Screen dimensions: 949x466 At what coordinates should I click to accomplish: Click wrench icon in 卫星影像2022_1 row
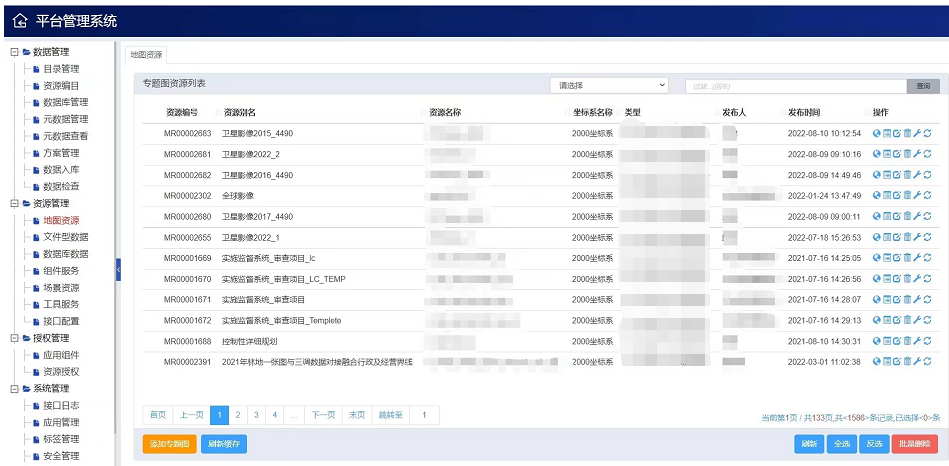917,237
